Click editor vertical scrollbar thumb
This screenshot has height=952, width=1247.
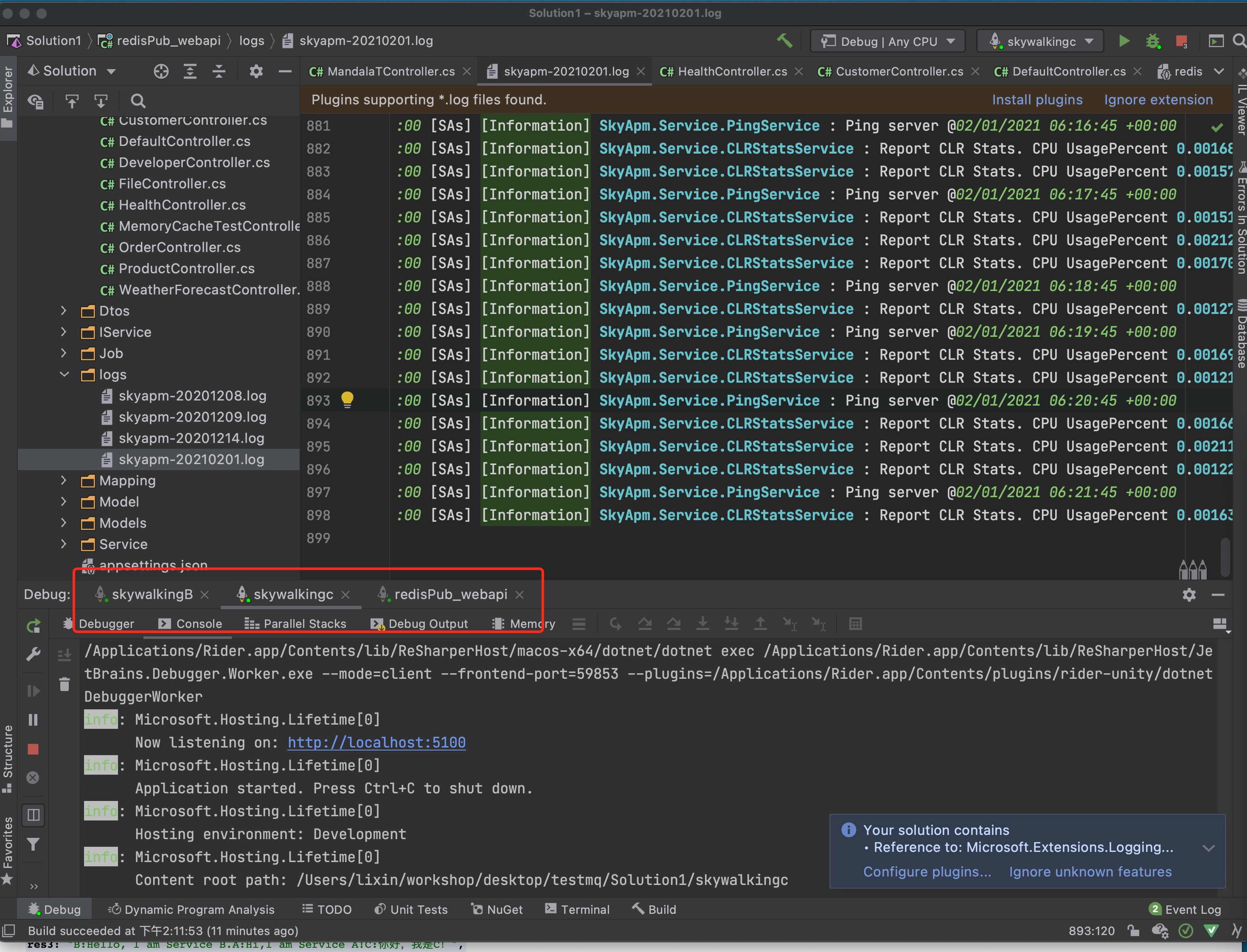1225,557
